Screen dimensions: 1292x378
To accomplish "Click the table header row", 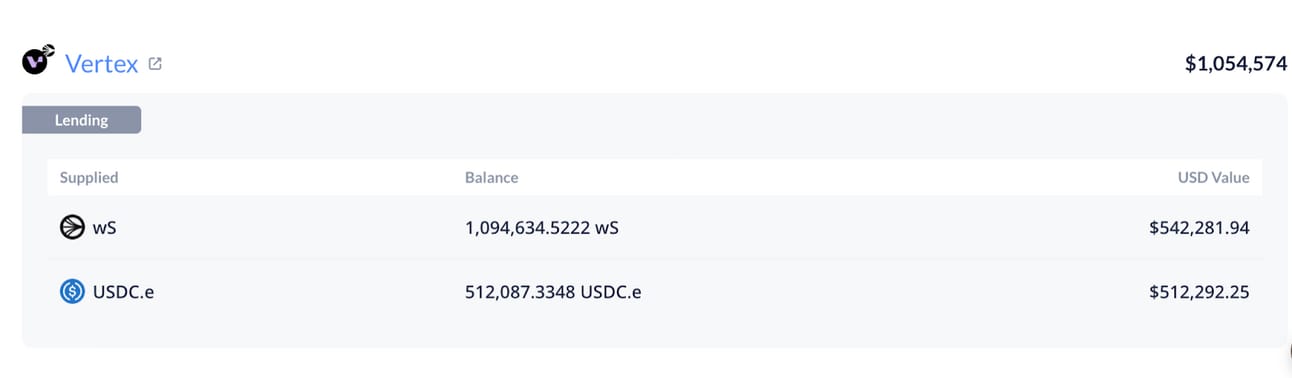I will 655,177.
